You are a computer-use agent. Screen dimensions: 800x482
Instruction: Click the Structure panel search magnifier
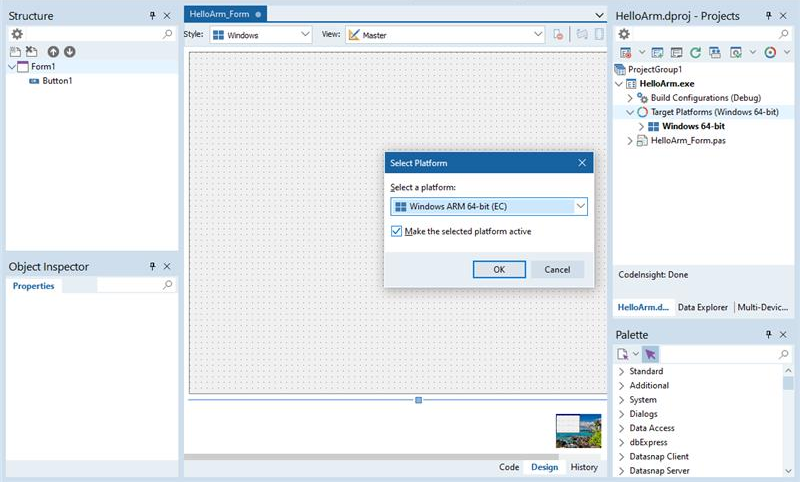coord(167,34)
